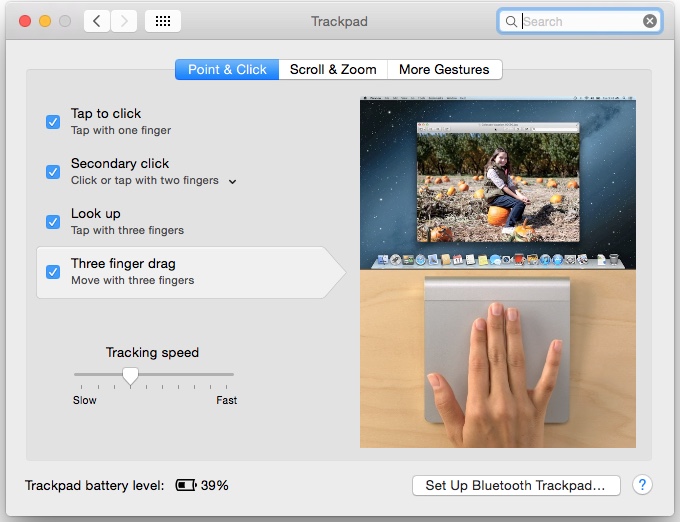Click the Three finger drag label

(x=123, y=263)
